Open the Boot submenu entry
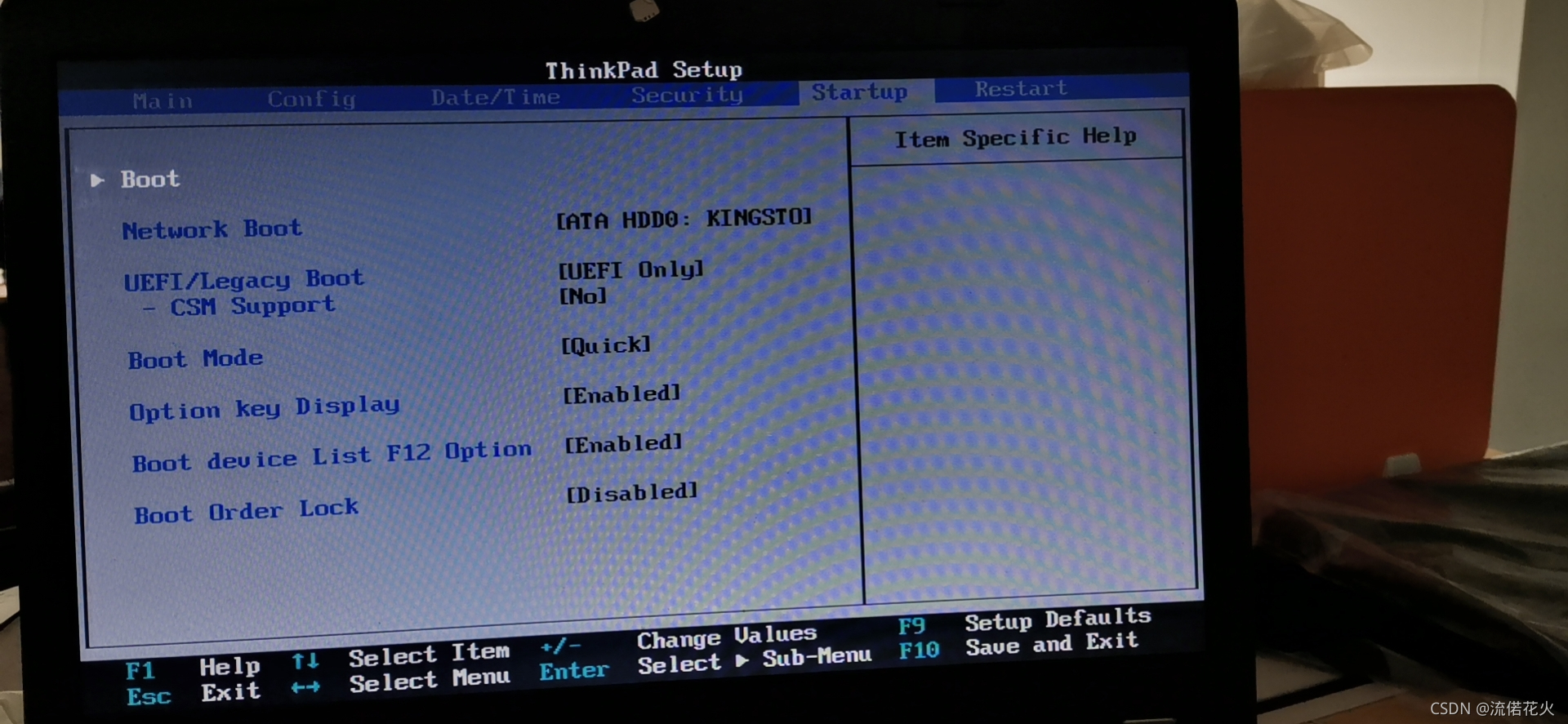1568x724 pixels. pyautogui.click(x=150, y=179)
